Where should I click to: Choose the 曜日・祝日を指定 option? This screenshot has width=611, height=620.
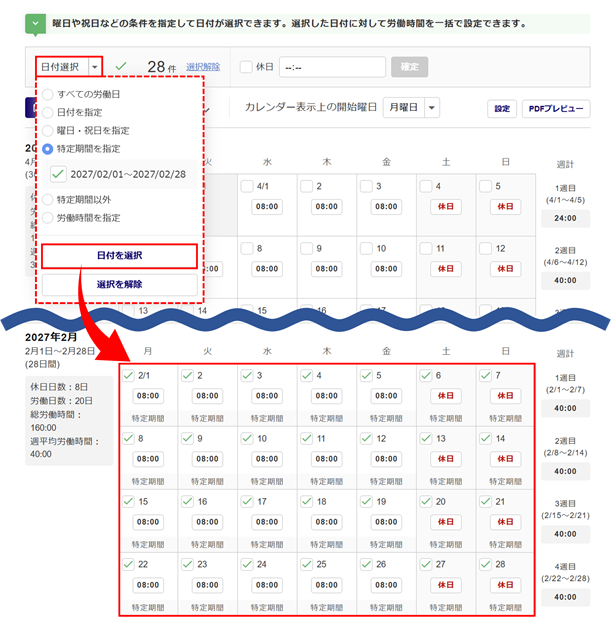(x=48, y=131)
